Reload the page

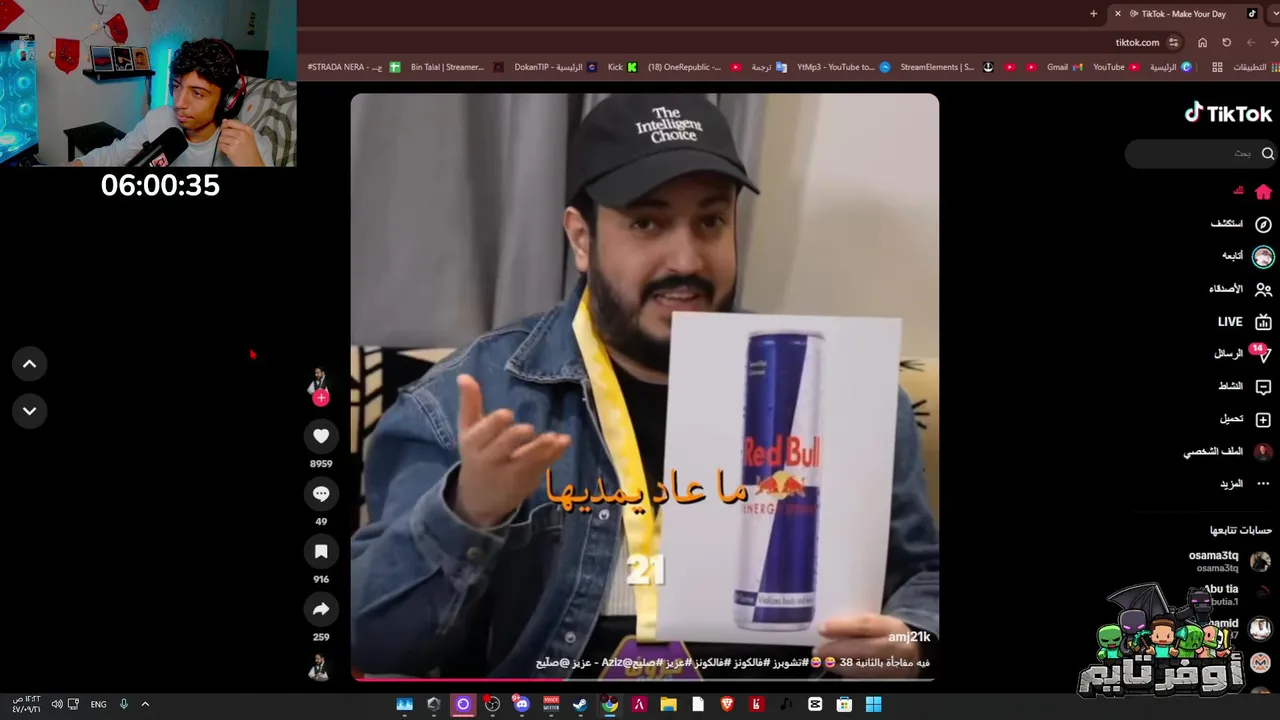click(x=1227, y=42)
